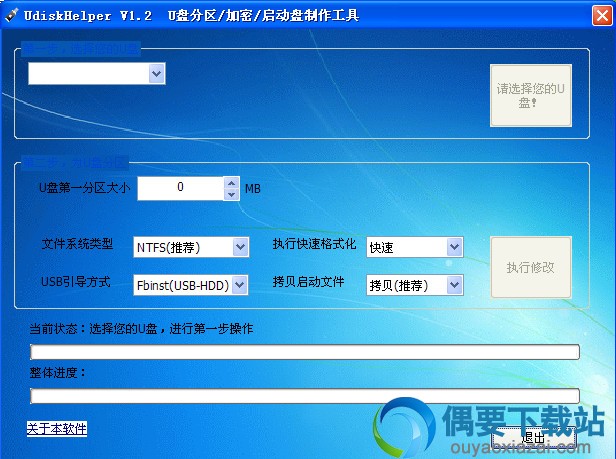Click the 退出 button
This screenshot has height=459, width=616.
534,437
